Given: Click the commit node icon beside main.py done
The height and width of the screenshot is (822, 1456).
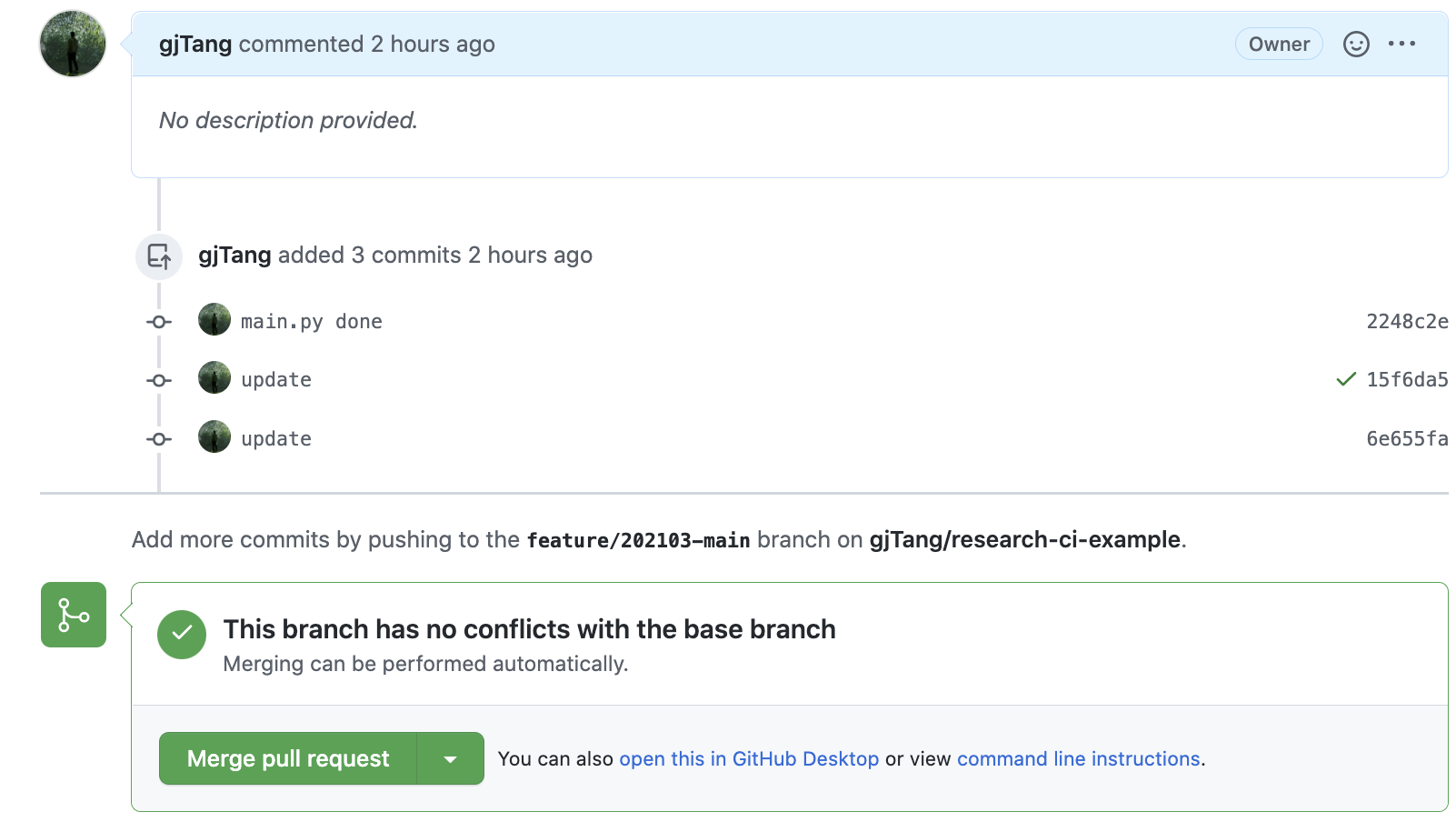Looking at the screenshot, I should [x=159, y=322].
